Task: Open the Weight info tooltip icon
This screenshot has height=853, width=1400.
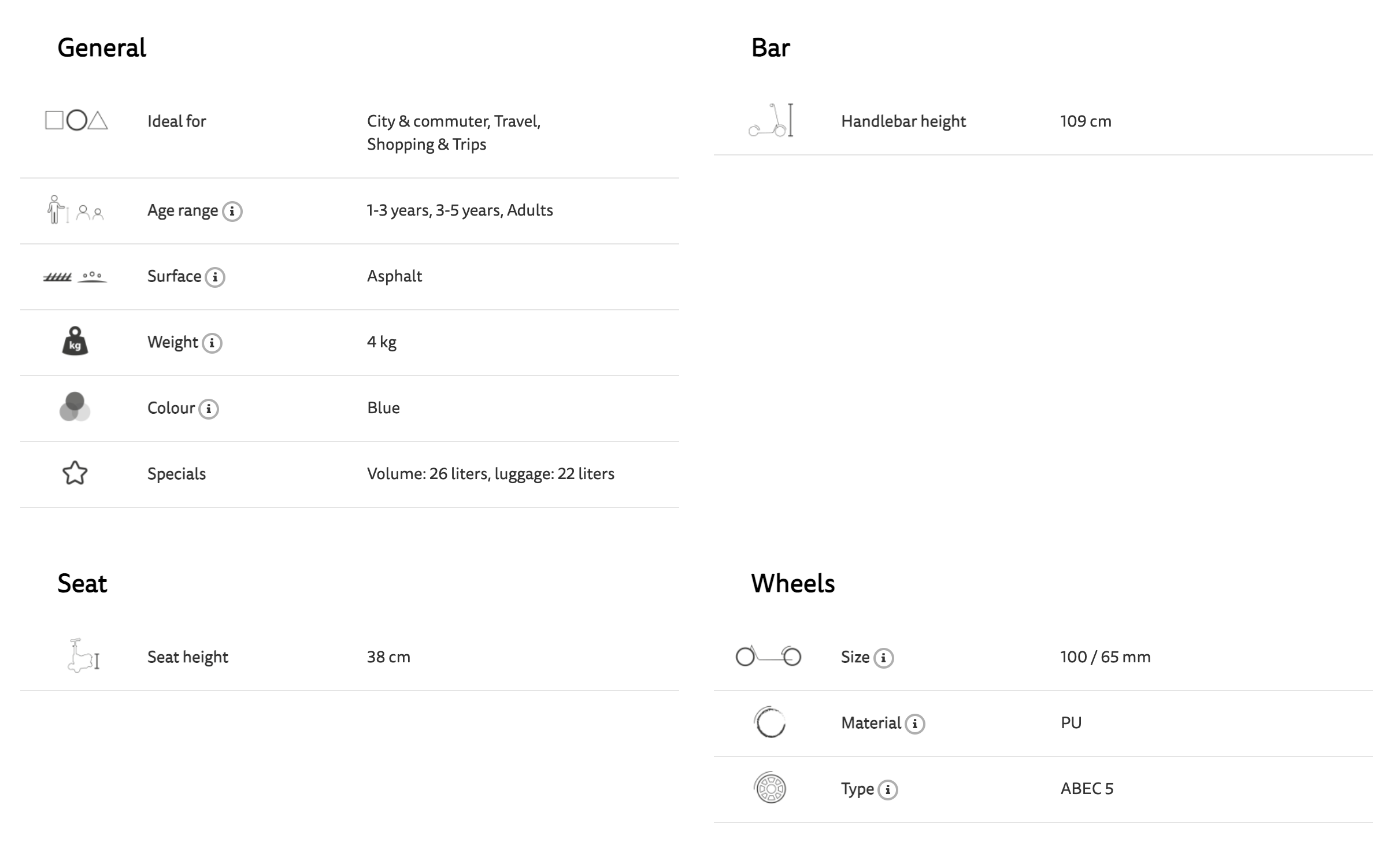Action: tap(212, 343)
